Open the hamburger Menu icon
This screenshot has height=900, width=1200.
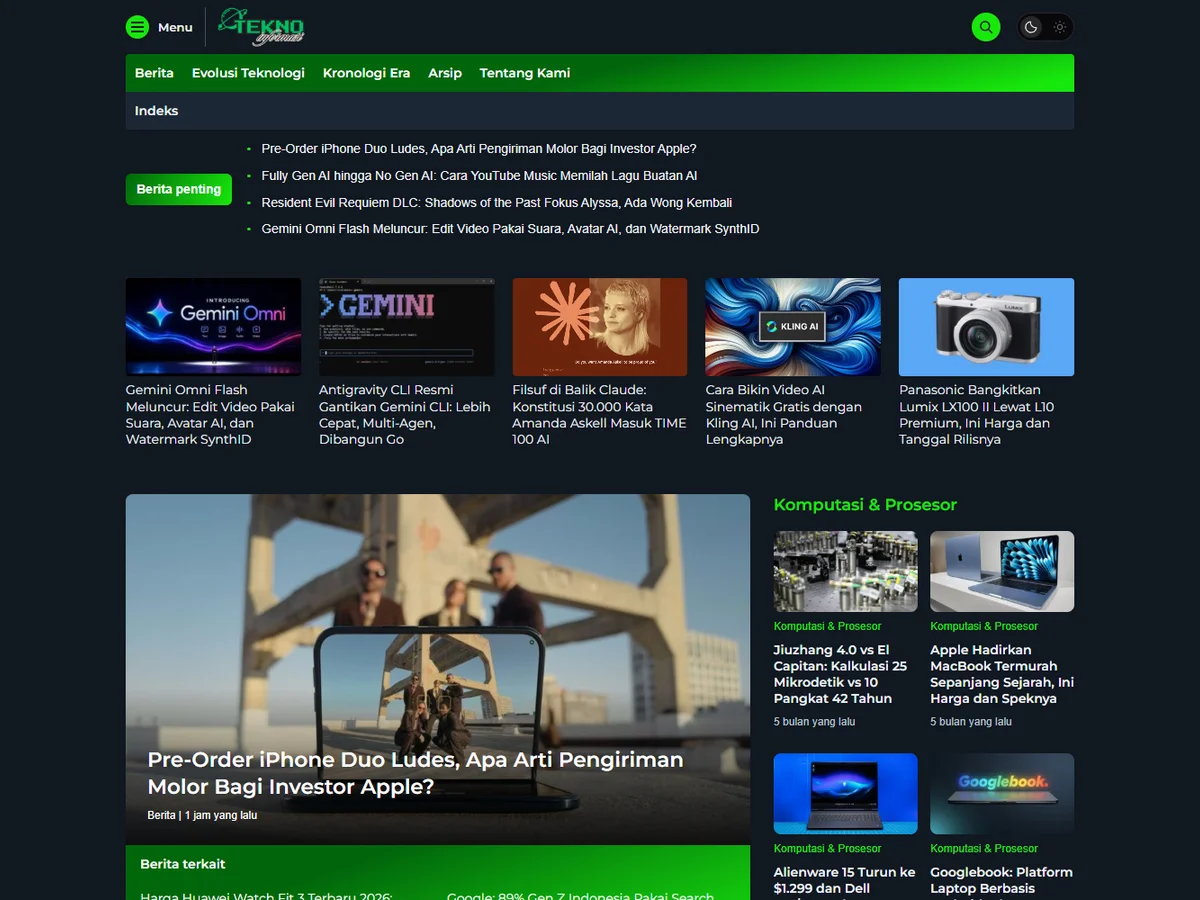[138, 27]
